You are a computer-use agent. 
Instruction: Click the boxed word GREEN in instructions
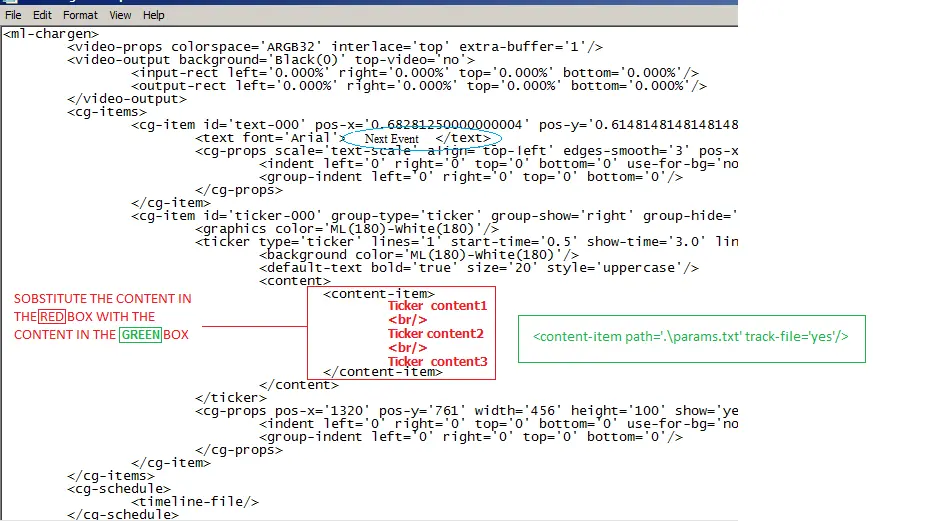point(140,335)
